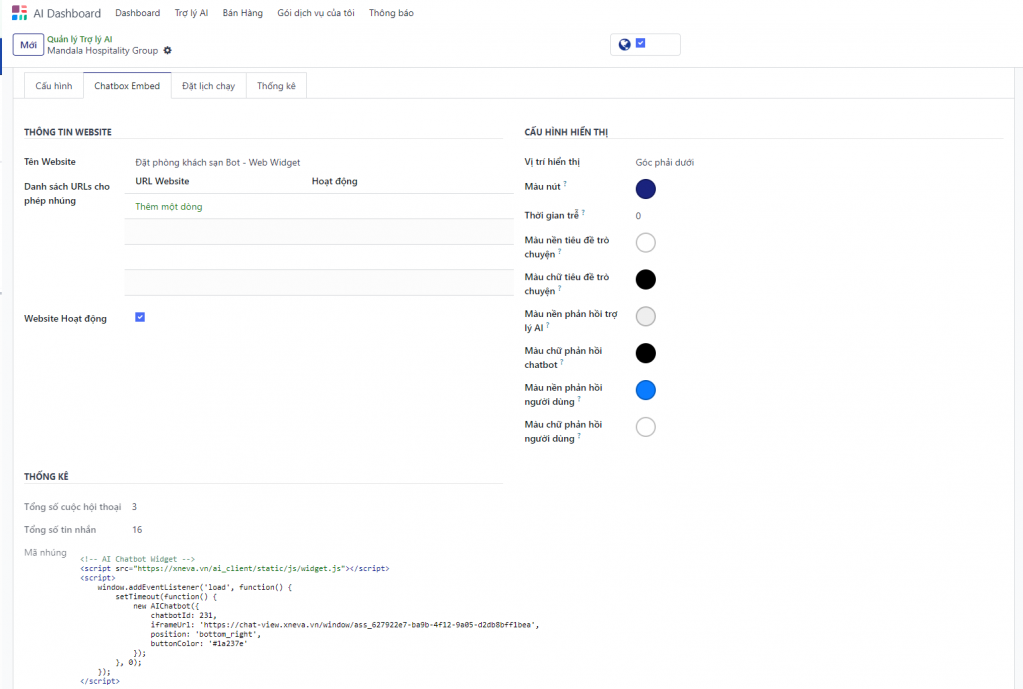Image resolution: width=1023 pixels, height=689 pixels.
Task: Click help tooltip icon next to Thời gian trễ
Action: pos(582,212)
